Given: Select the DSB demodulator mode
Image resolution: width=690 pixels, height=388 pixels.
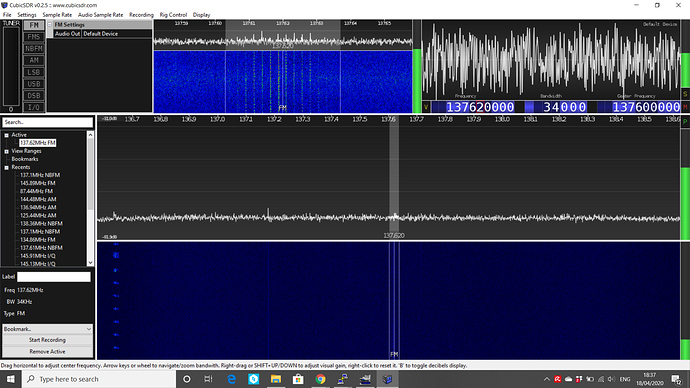Looking at the screenshot, I should tap(34, 95).
